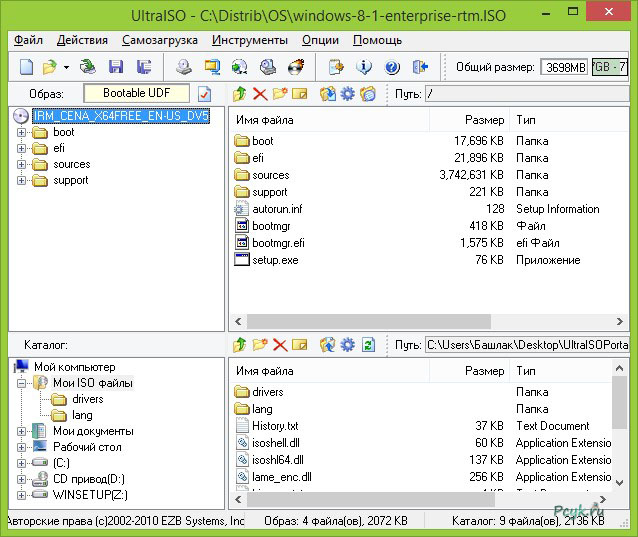
Task: Click the blue question mark Help icon
Action: click(392, 68)
